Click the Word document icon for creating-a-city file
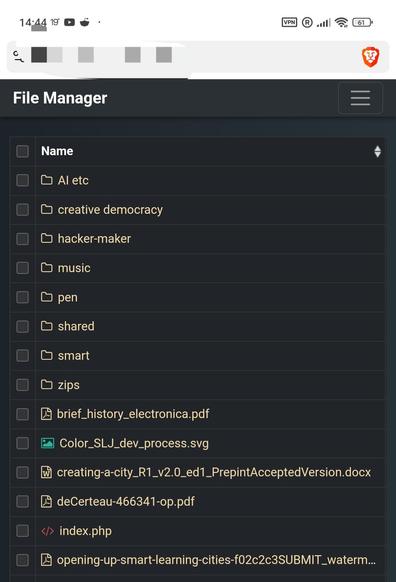396x582 pixels. point(46,473)
